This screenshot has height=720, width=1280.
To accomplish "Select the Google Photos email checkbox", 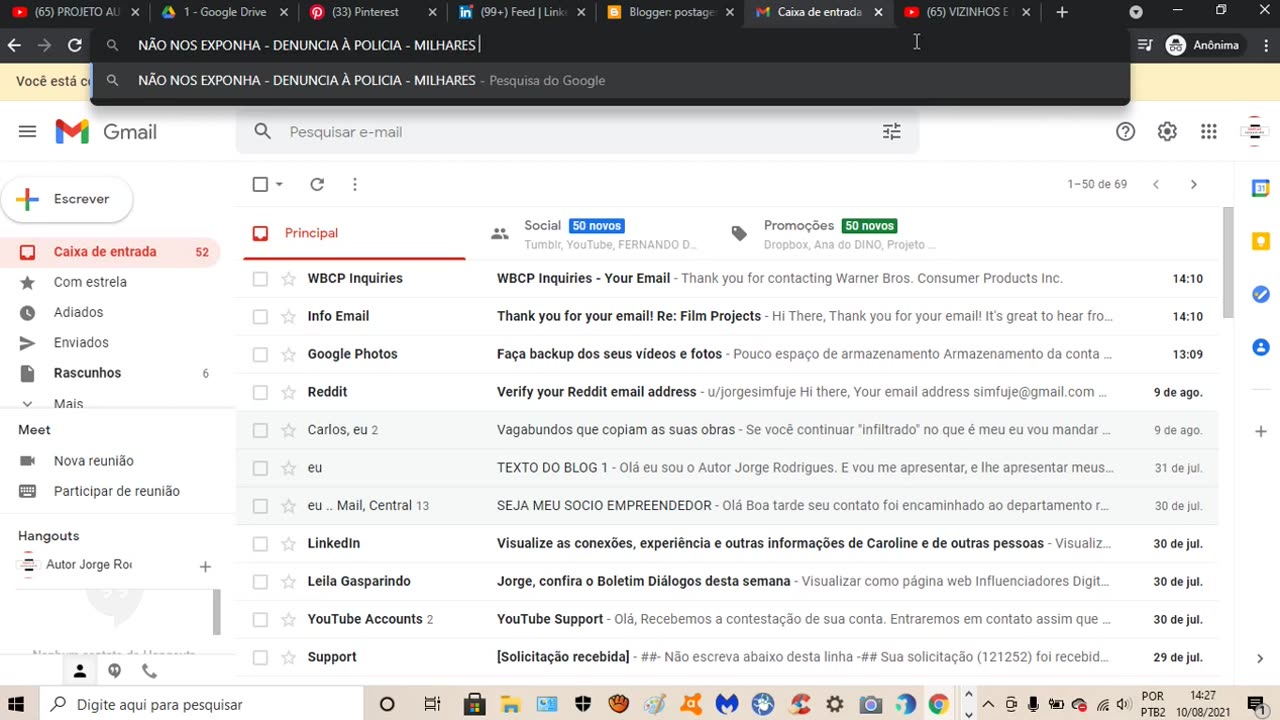I will (260, 354).
